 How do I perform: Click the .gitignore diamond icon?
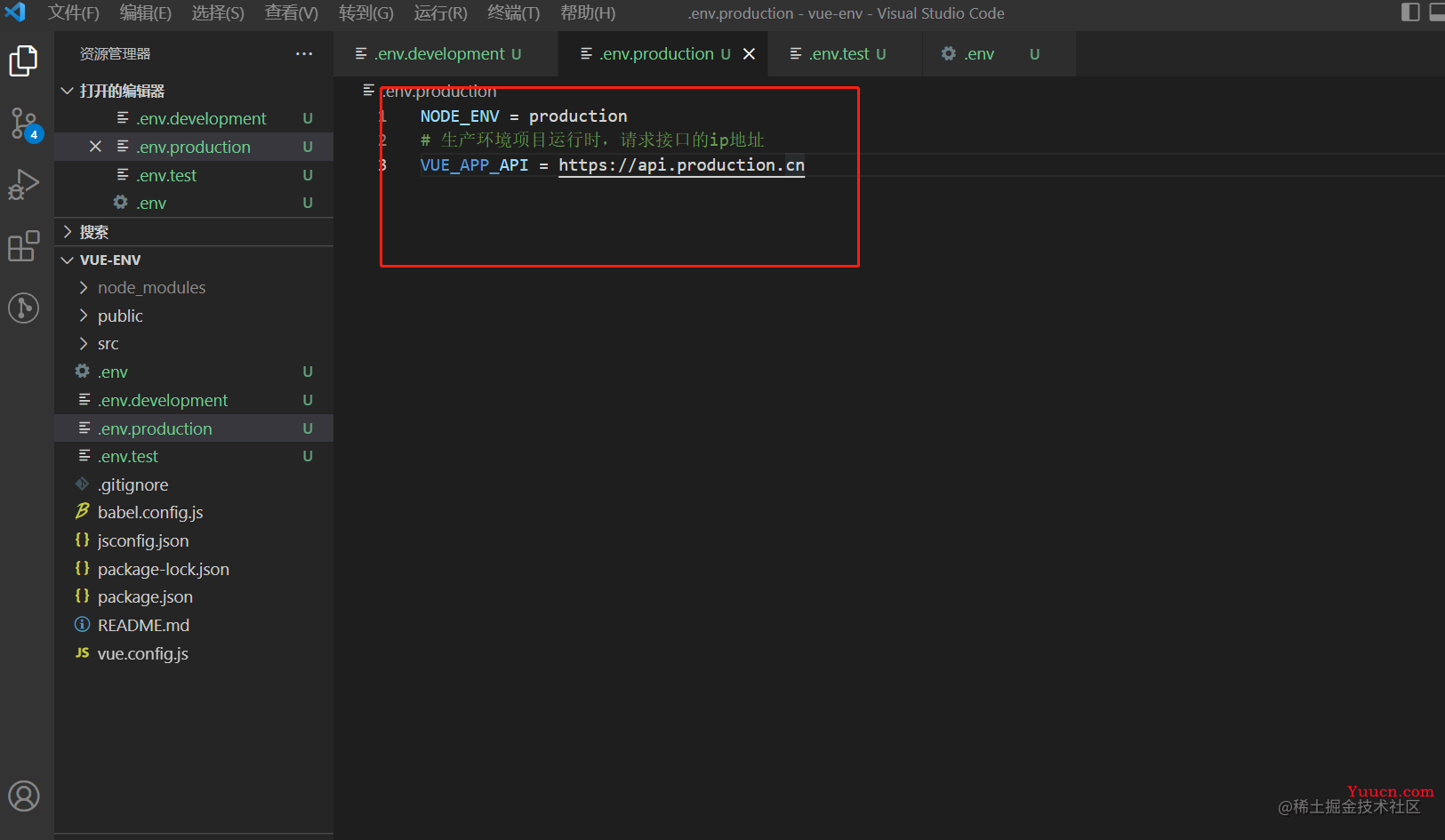82,484
